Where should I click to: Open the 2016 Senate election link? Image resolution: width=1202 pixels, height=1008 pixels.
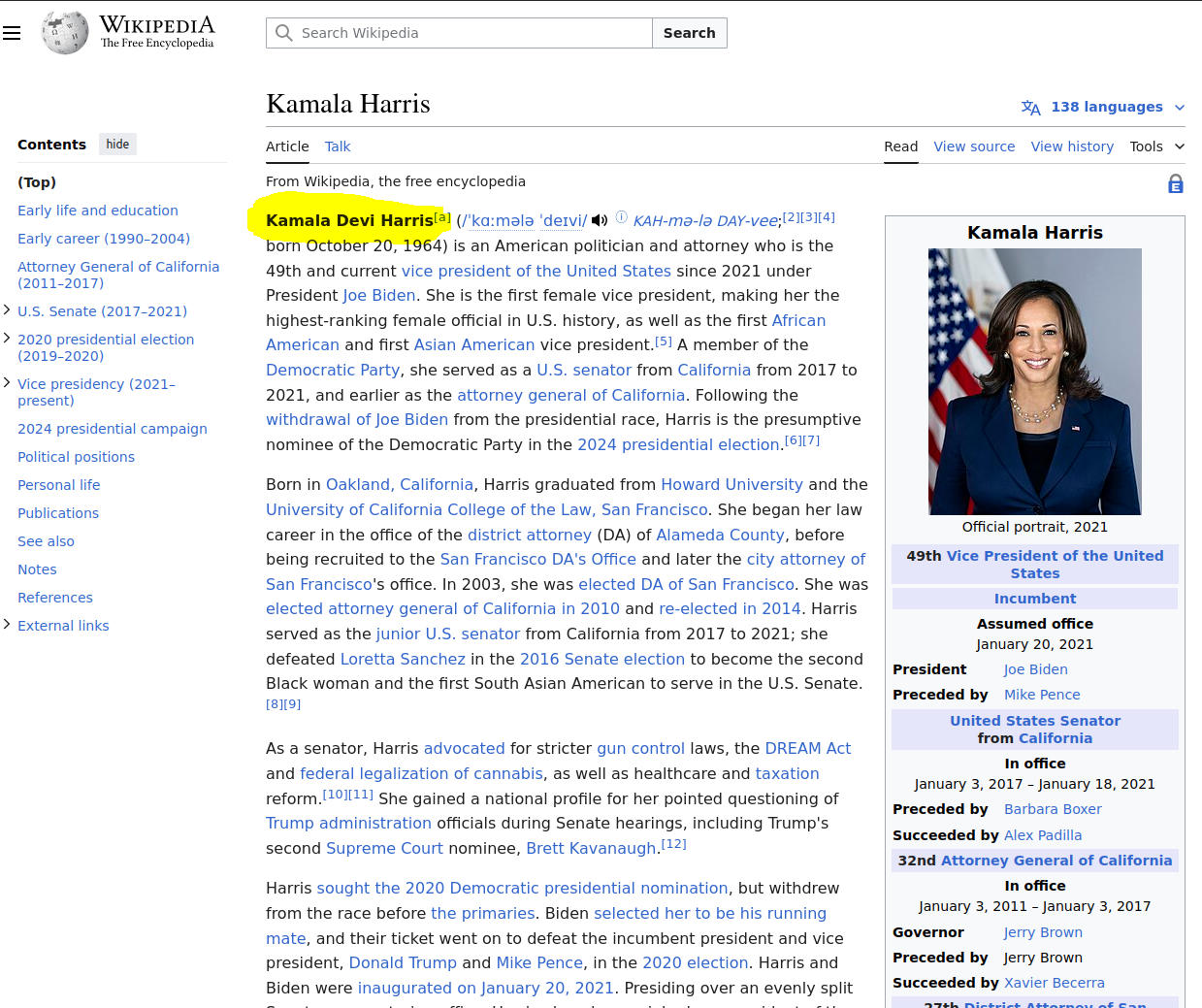tap(602, 659)
